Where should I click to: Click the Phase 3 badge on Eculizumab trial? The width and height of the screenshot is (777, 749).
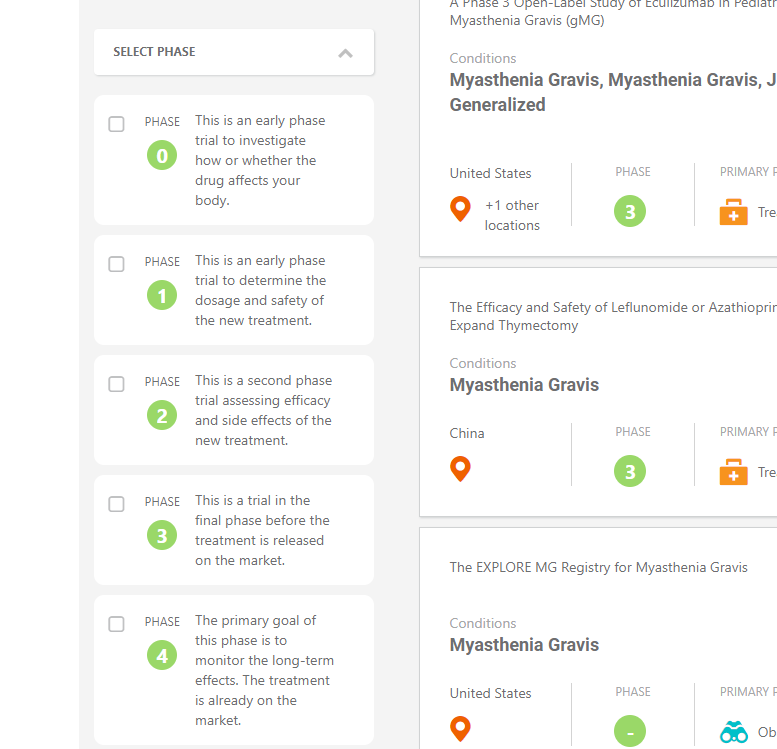coord(630,211)
